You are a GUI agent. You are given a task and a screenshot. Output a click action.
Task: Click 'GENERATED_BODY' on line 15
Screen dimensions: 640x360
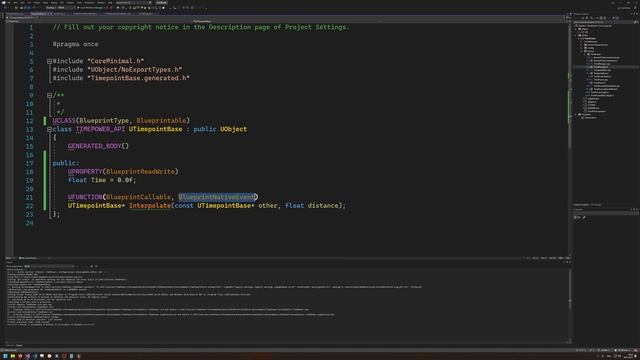coord(94,146)
